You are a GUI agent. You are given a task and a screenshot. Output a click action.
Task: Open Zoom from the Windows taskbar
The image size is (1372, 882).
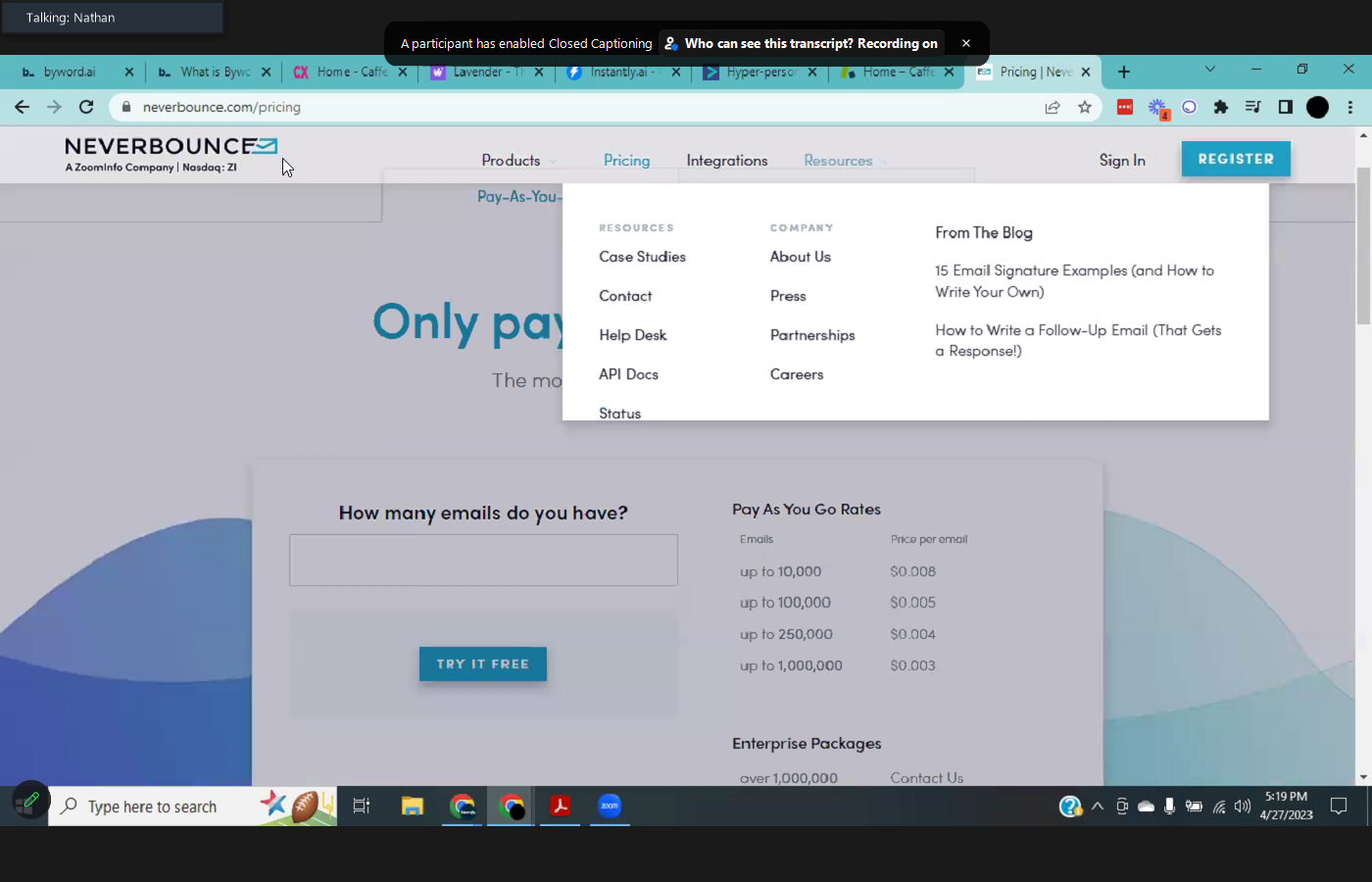(610, 806)
